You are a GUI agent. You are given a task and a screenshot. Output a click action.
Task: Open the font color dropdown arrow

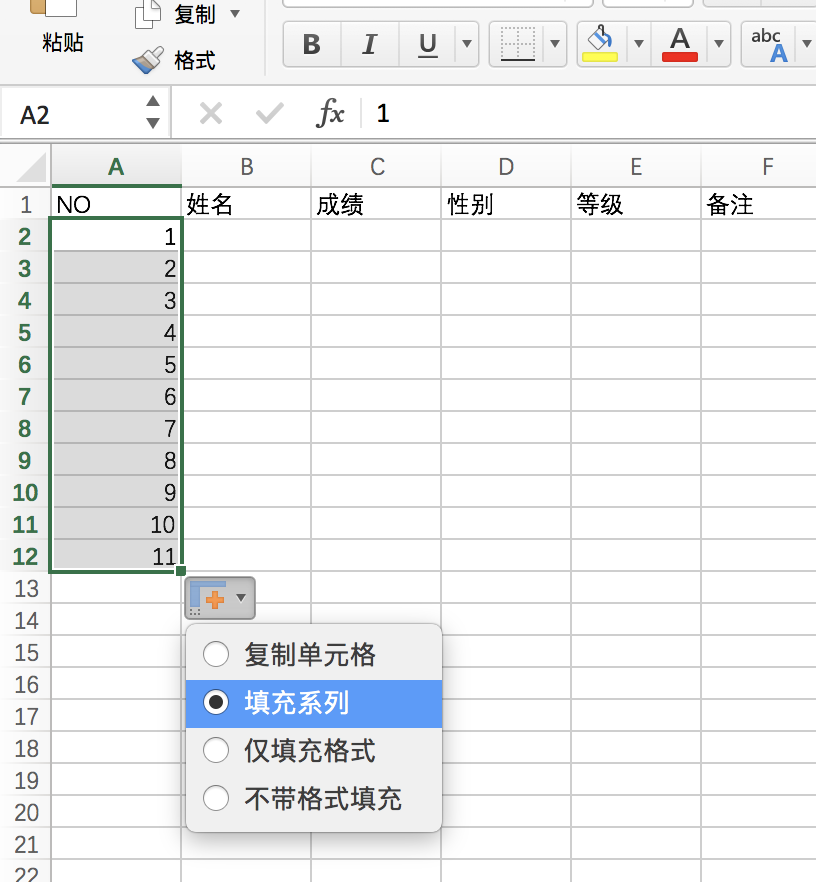pos(719,44)
